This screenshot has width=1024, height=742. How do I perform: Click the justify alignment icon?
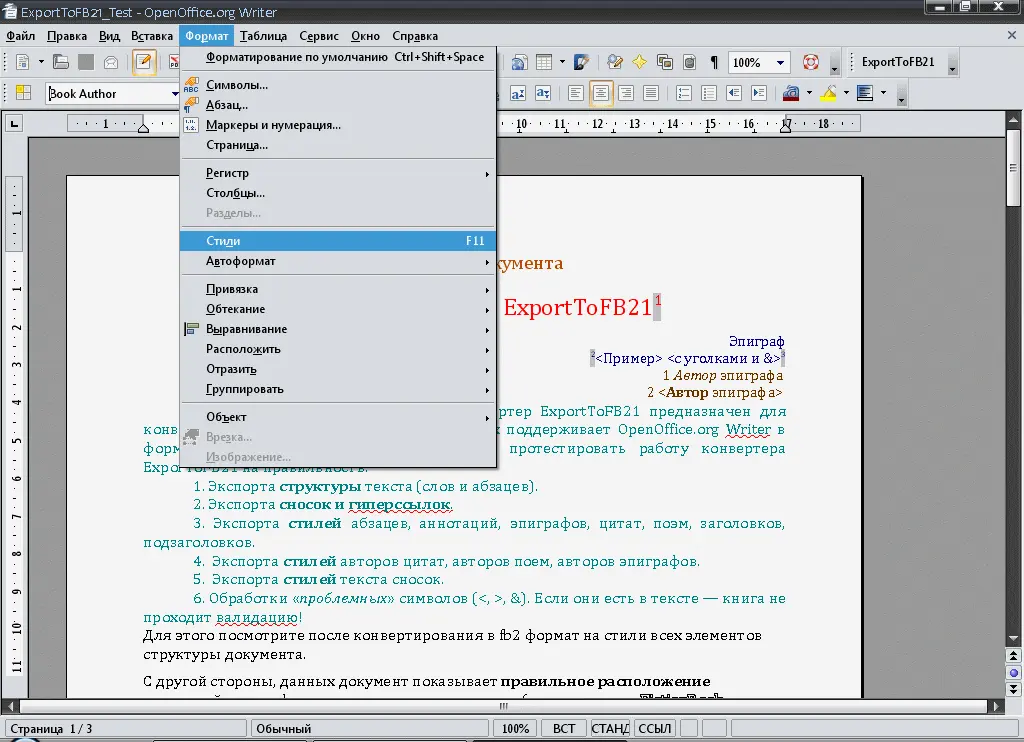click(651, 93)
